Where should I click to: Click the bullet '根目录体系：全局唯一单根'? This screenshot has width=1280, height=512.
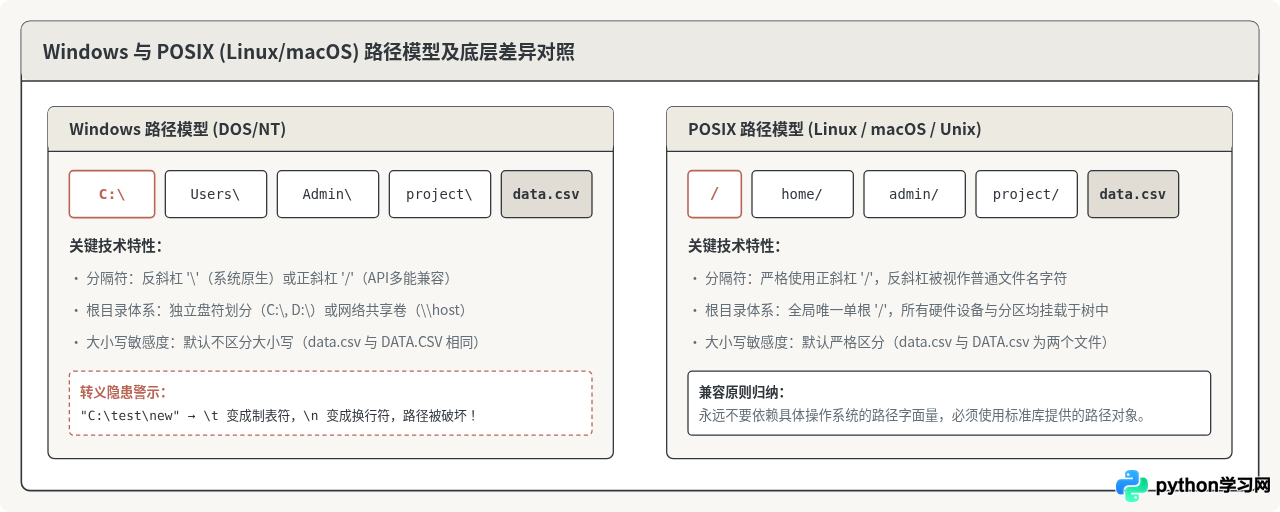point(899,310)
